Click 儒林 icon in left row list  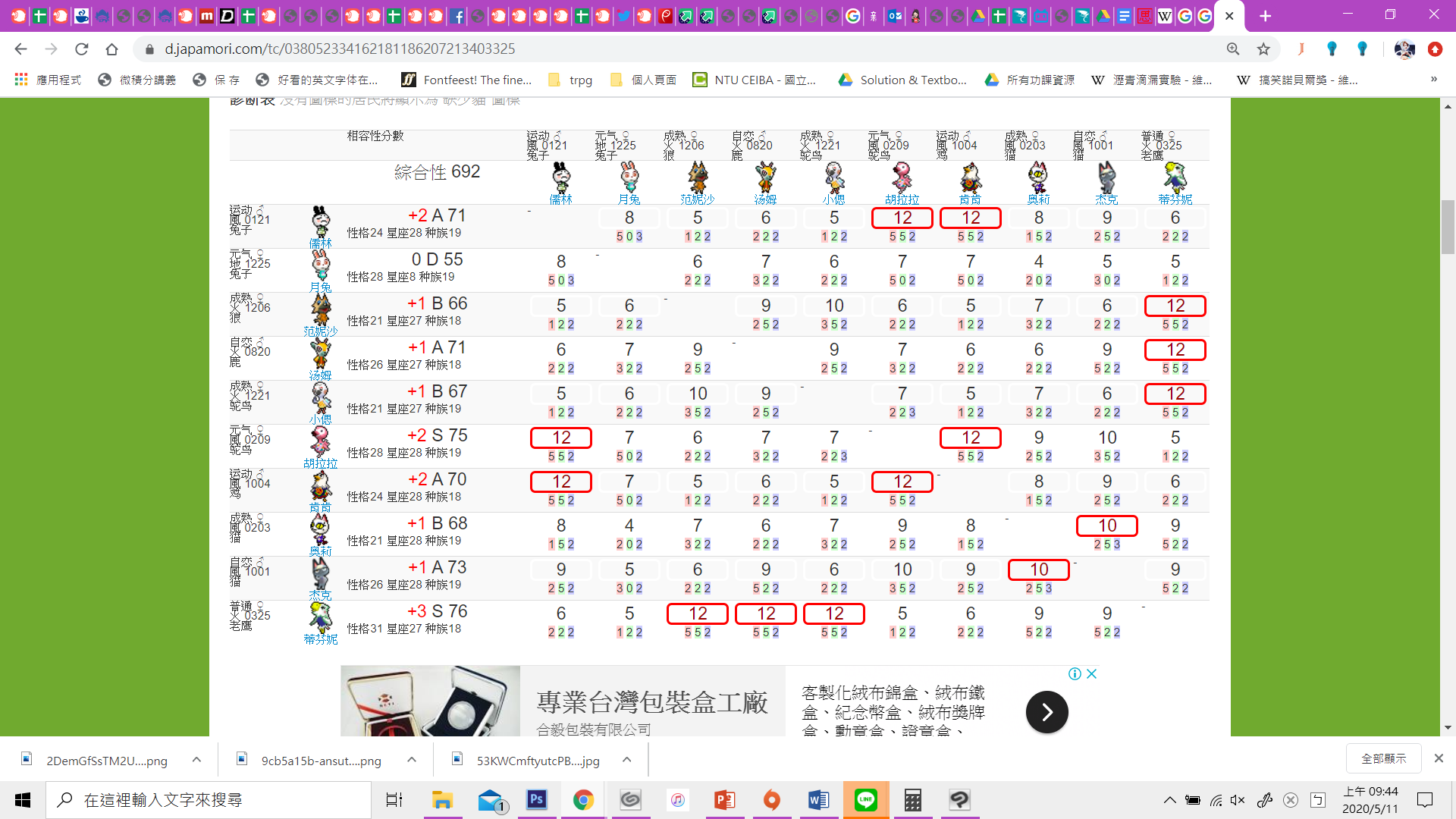[321, 221]
